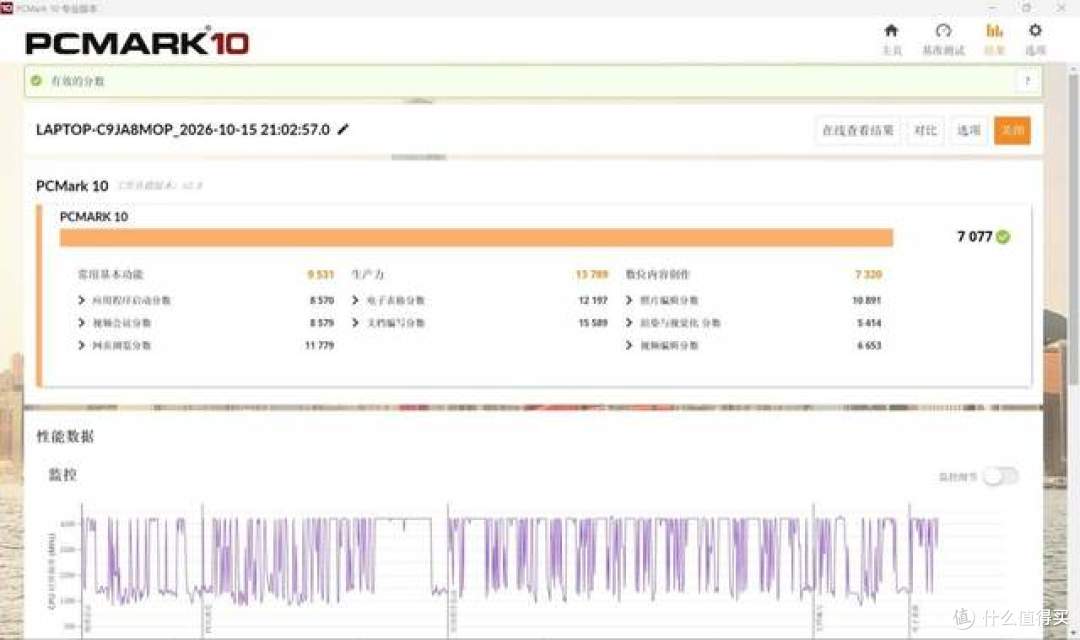Image resolution: width=1080 pixels, height=640 pixels.
Task: Click the Productivity score 13 789
Action: (592, 274)
